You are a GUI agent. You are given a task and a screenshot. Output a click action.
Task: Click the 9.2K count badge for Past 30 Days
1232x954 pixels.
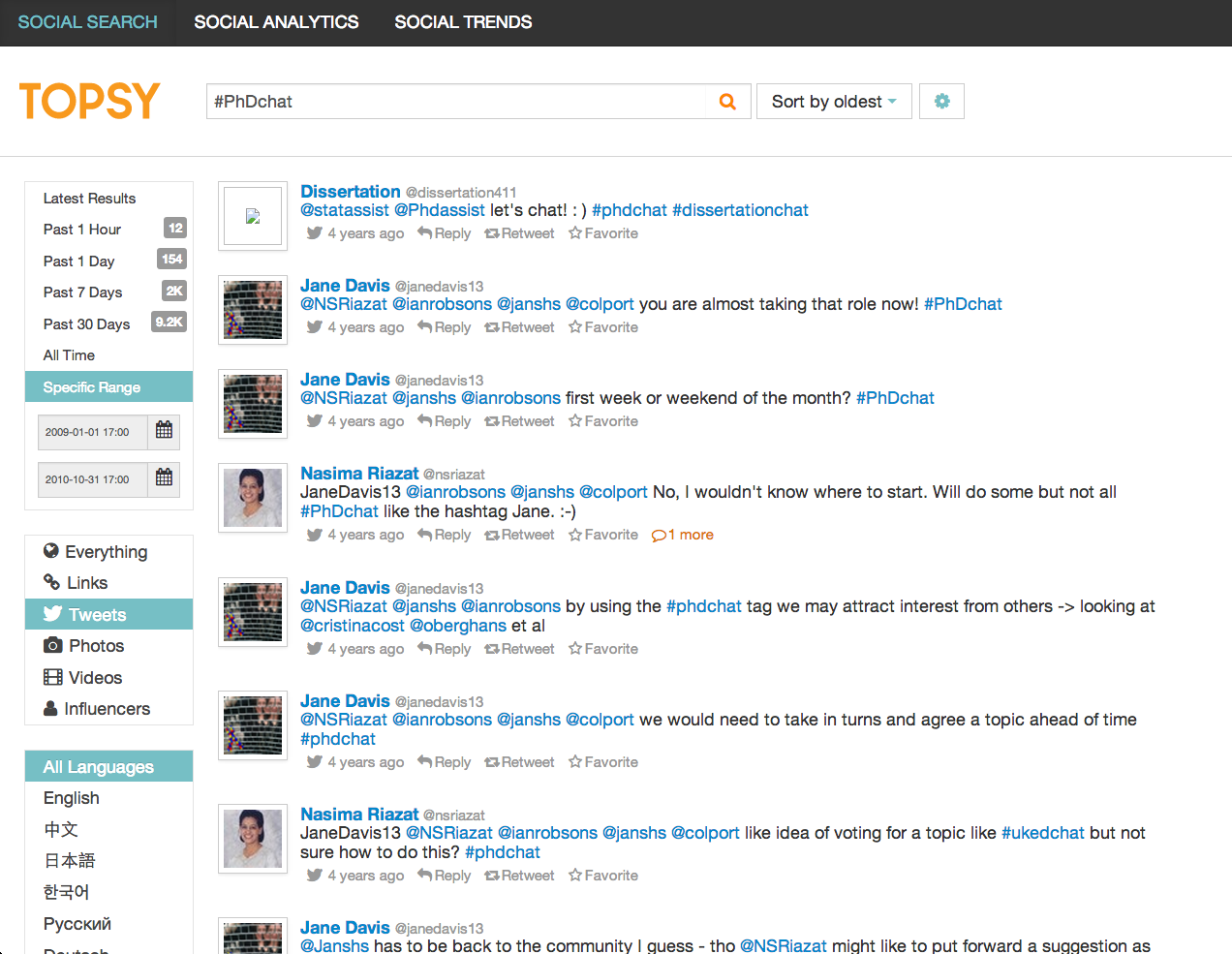(x=169, y=322)
